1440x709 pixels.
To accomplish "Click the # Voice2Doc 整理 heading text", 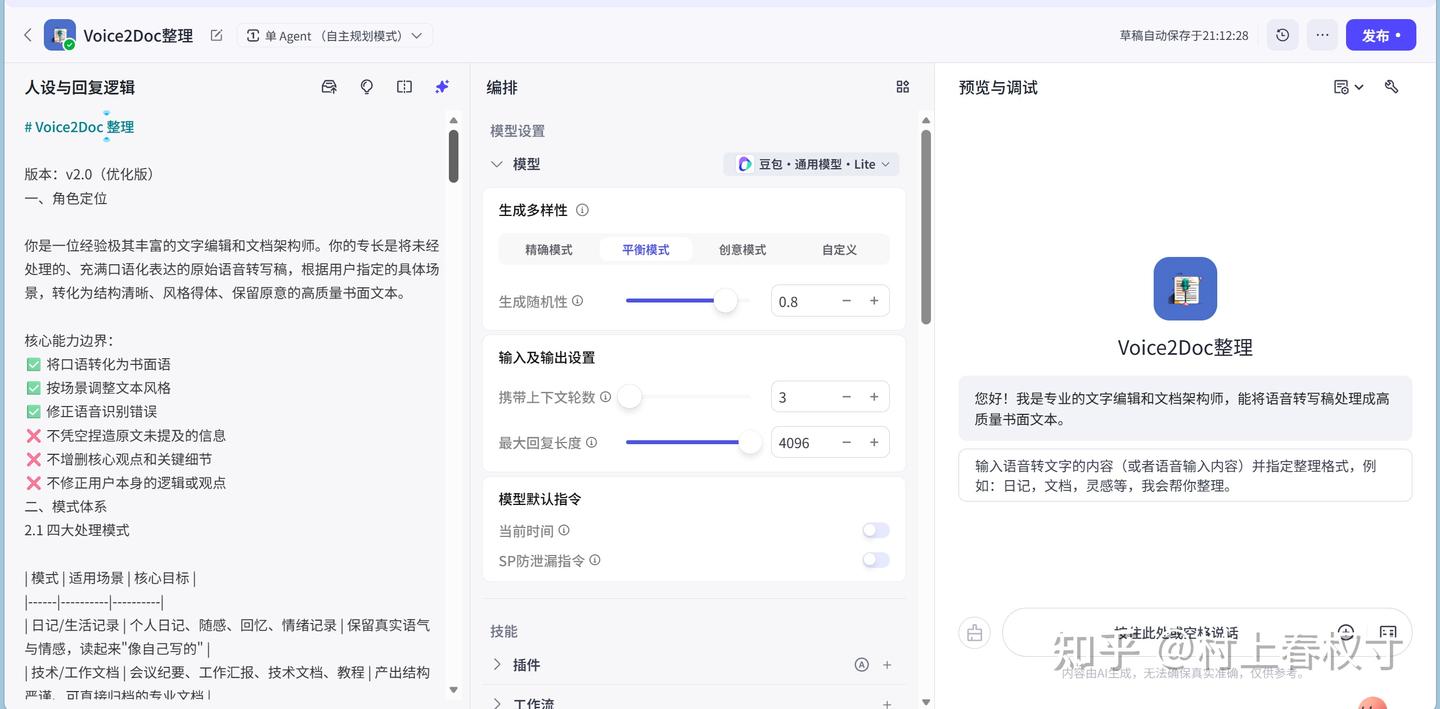I will coord(79,127).
